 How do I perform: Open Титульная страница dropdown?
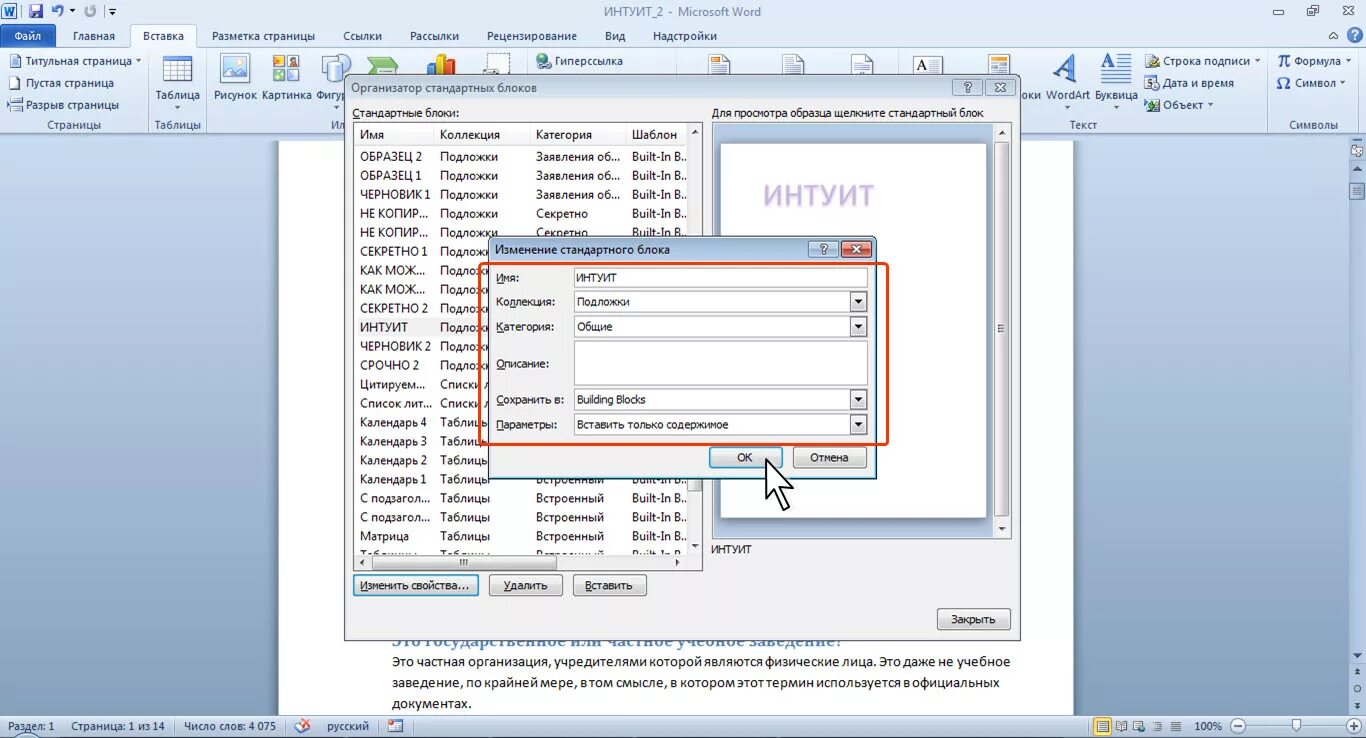76,61
